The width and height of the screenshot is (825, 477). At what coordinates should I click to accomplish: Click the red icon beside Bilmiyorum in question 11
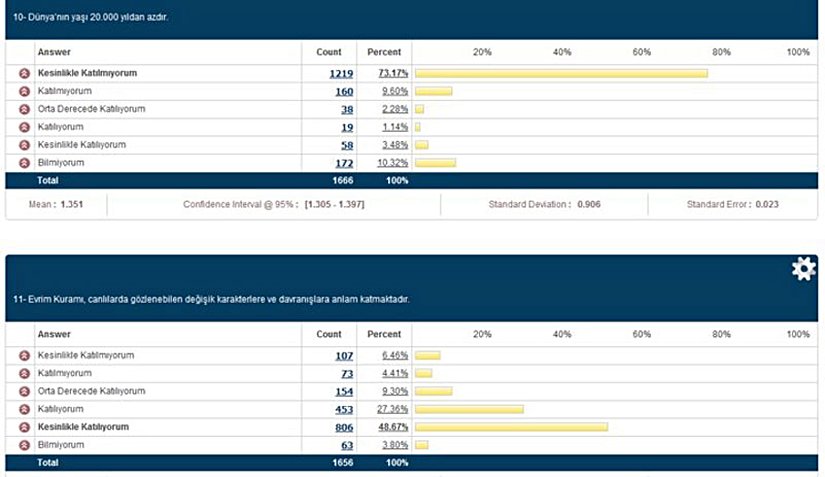point(23,445)
